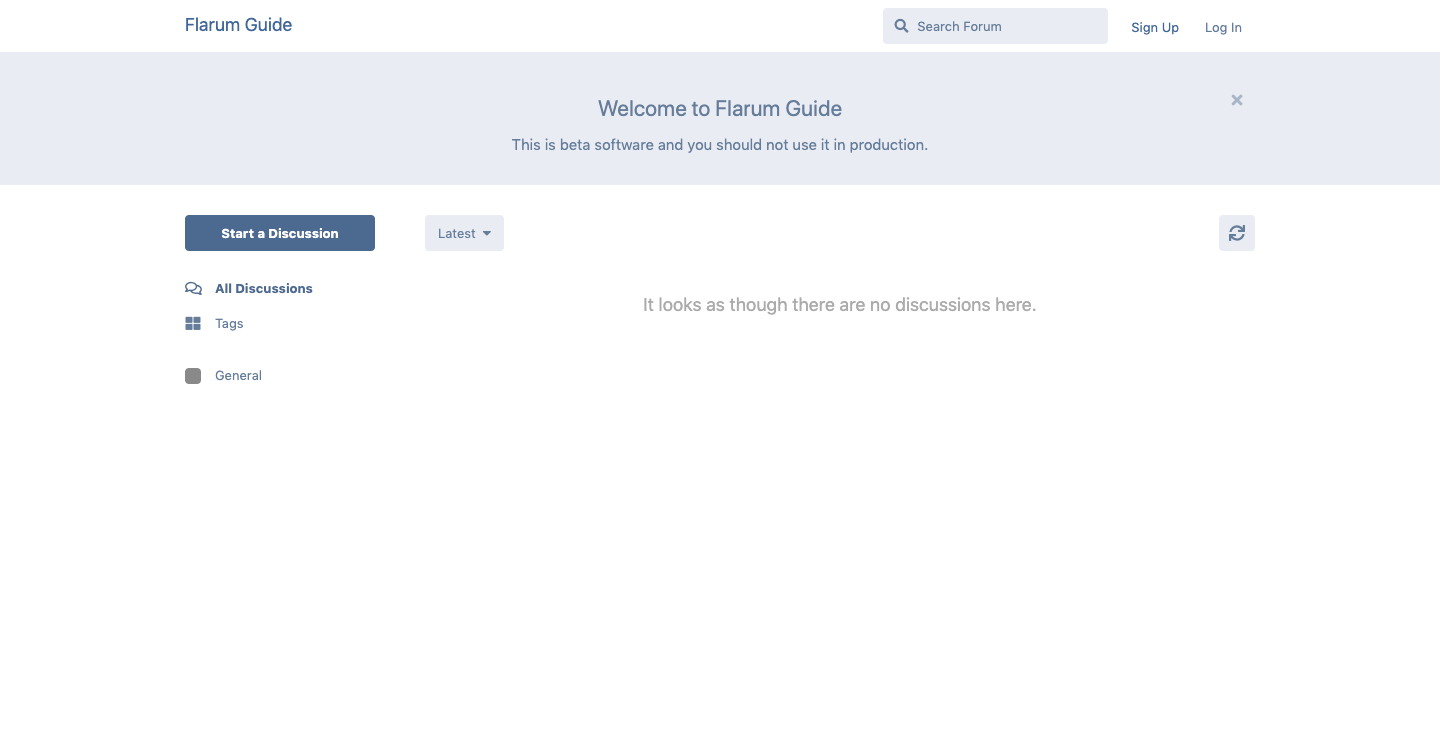Reload discussions using the circular arrows icon
The height and width of the screenshot is (748, 1440).
click(1237, 232)
